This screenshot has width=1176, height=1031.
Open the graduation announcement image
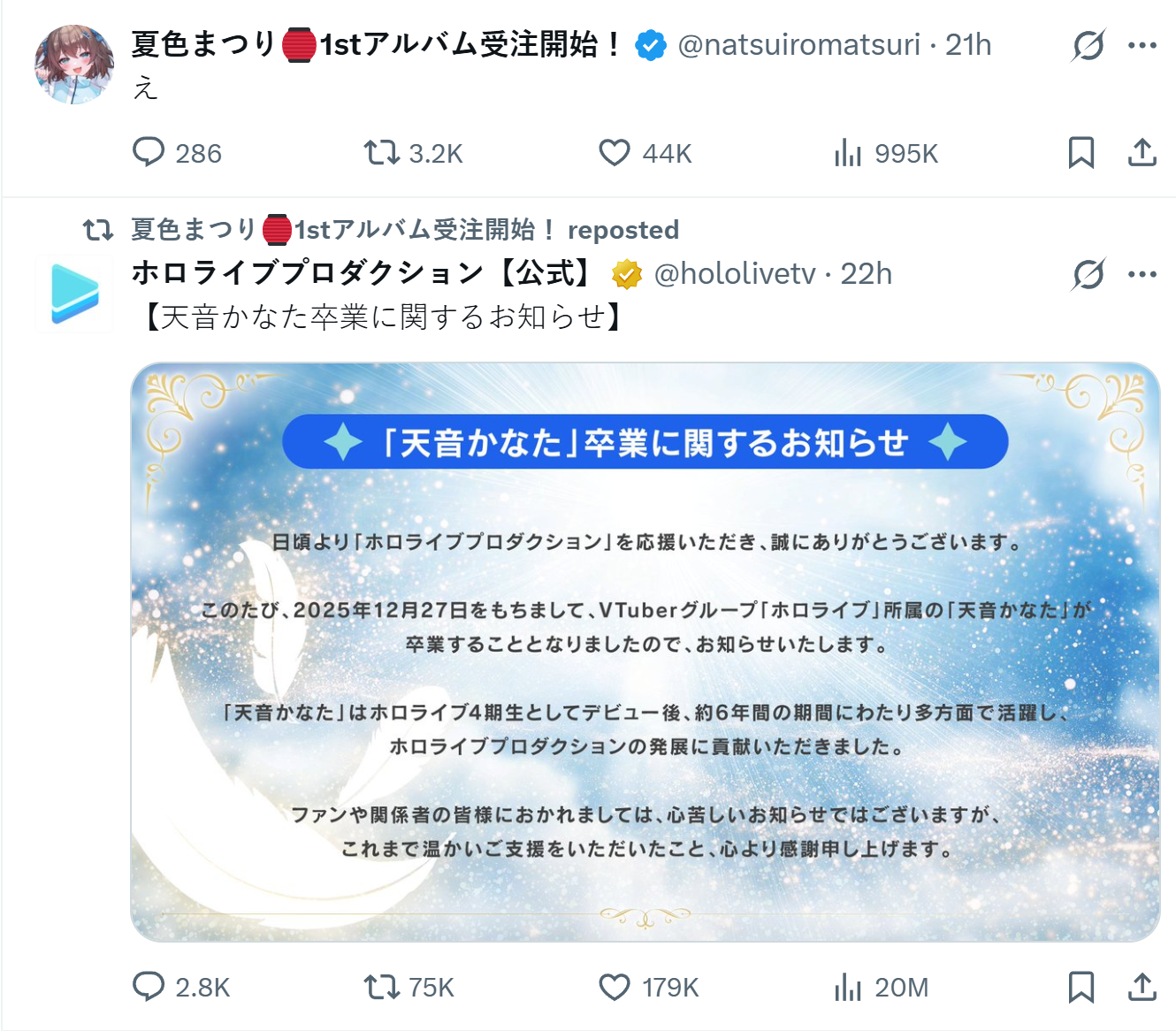[645, 652]
